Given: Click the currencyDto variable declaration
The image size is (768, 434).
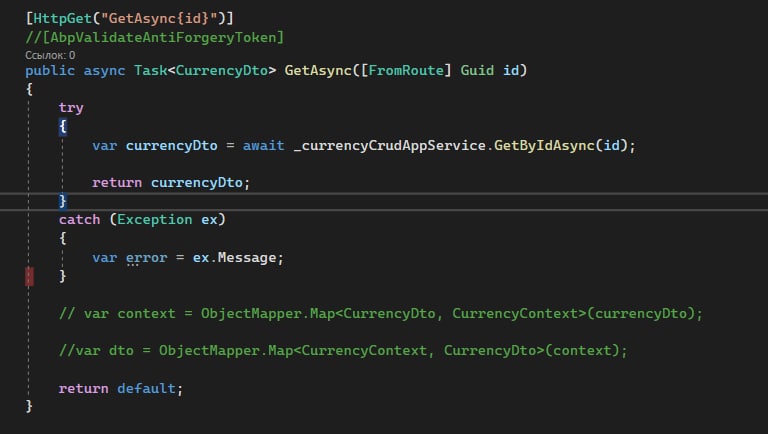Looking at the screenshot, I should (x=171, y=146).
